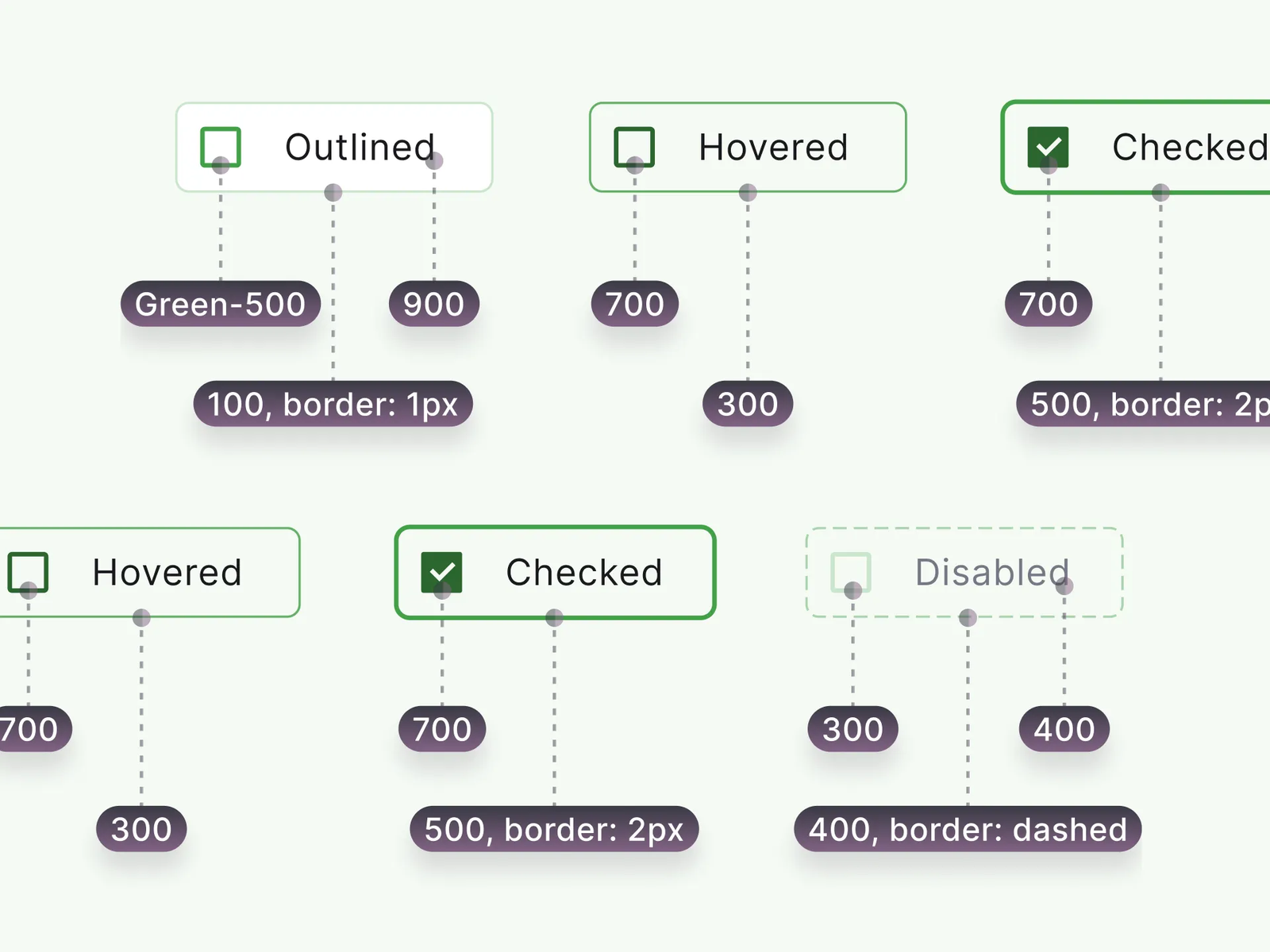1270x952 pixels.
Task: Click the Disabled label text
Action: [991, 573]
